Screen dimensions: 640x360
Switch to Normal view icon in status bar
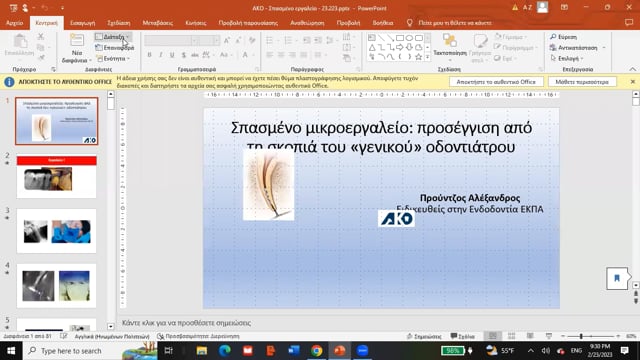[493, 336]
